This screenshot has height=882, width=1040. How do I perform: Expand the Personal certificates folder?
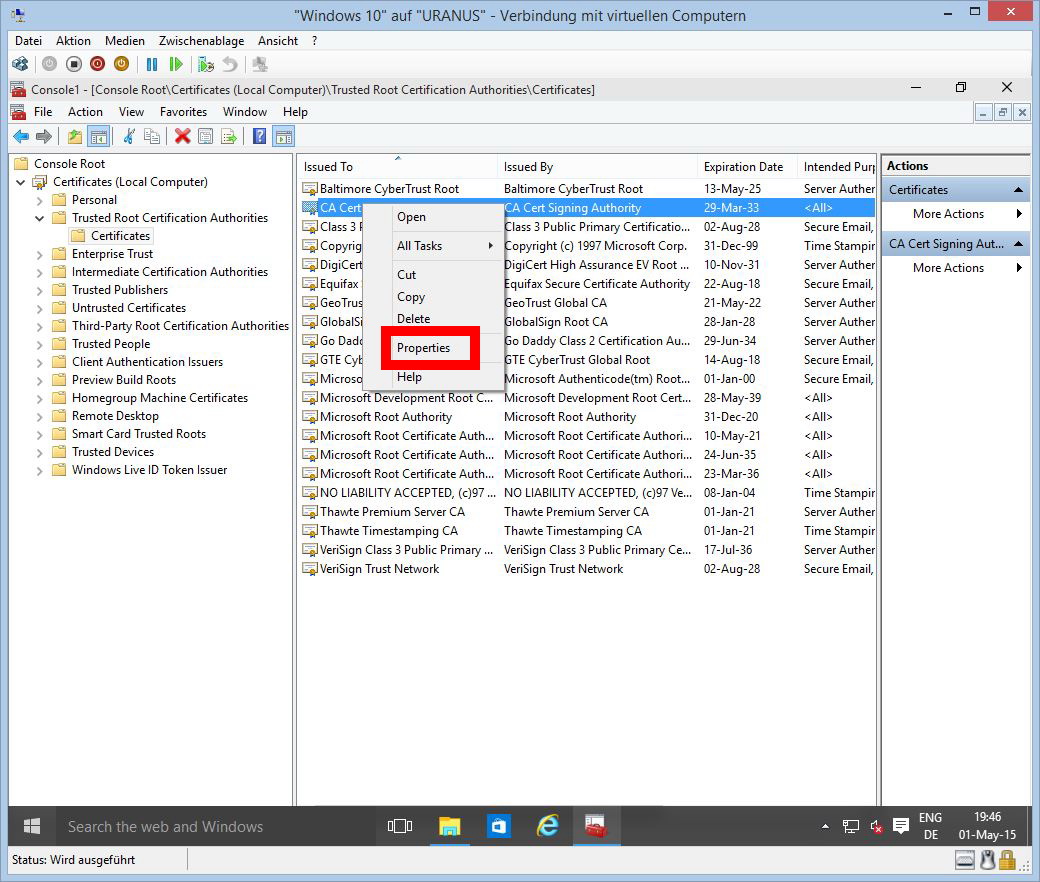point(40,200)
